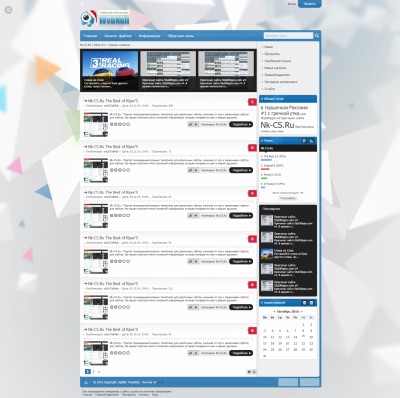Open the WebNull site logo
This screenshot has width=400, height=398.
click(105, 18)
